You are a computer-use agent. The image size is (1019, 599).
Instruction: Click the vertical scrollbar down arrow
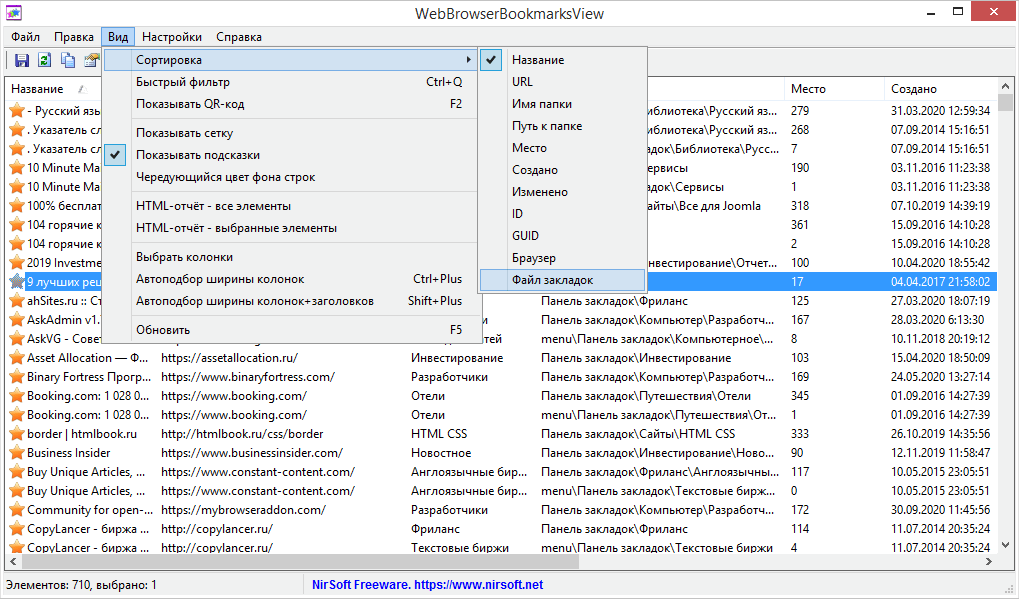point(1005,546)
